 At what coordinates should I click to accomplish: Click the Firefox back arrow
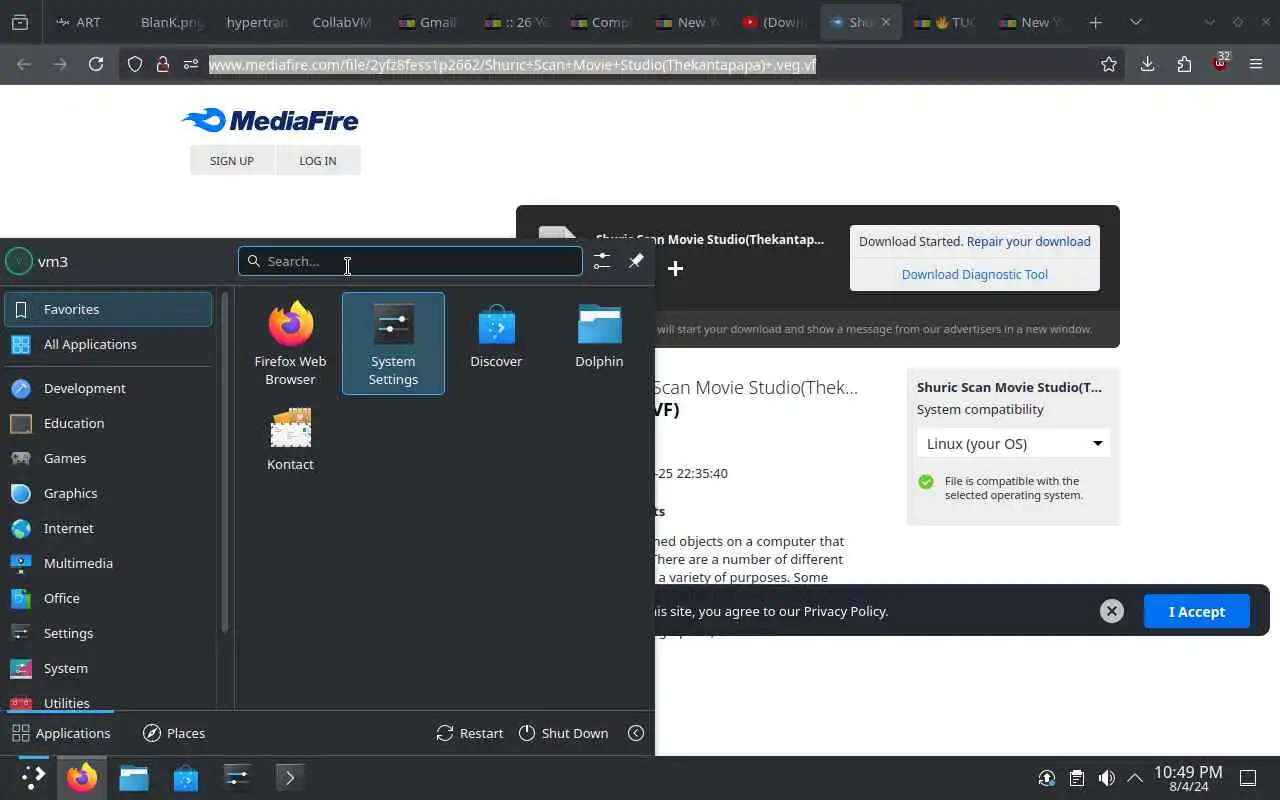click(x=24, y=64)
